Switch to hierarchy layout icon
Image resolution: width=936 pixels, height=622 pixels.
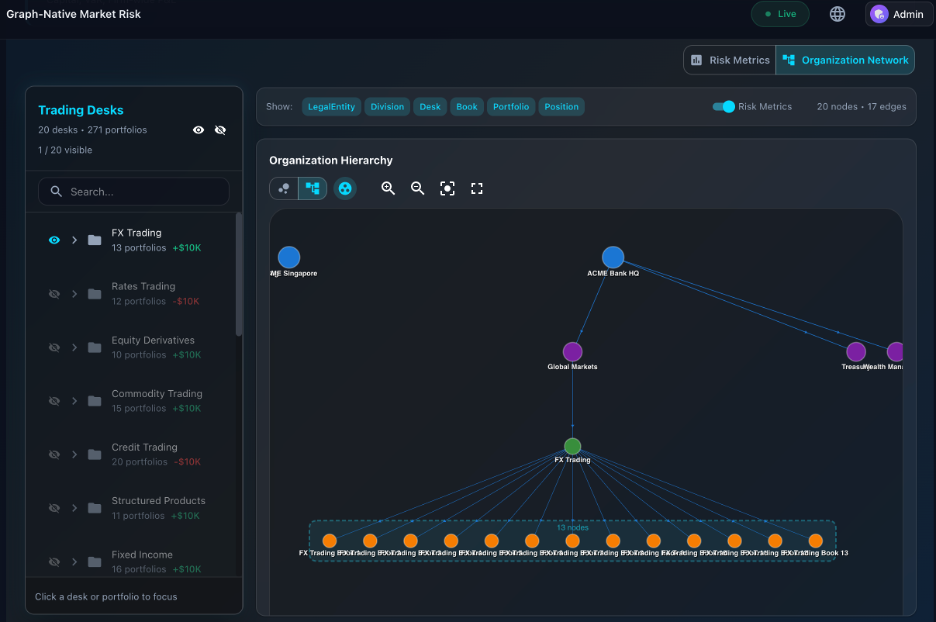313,188
